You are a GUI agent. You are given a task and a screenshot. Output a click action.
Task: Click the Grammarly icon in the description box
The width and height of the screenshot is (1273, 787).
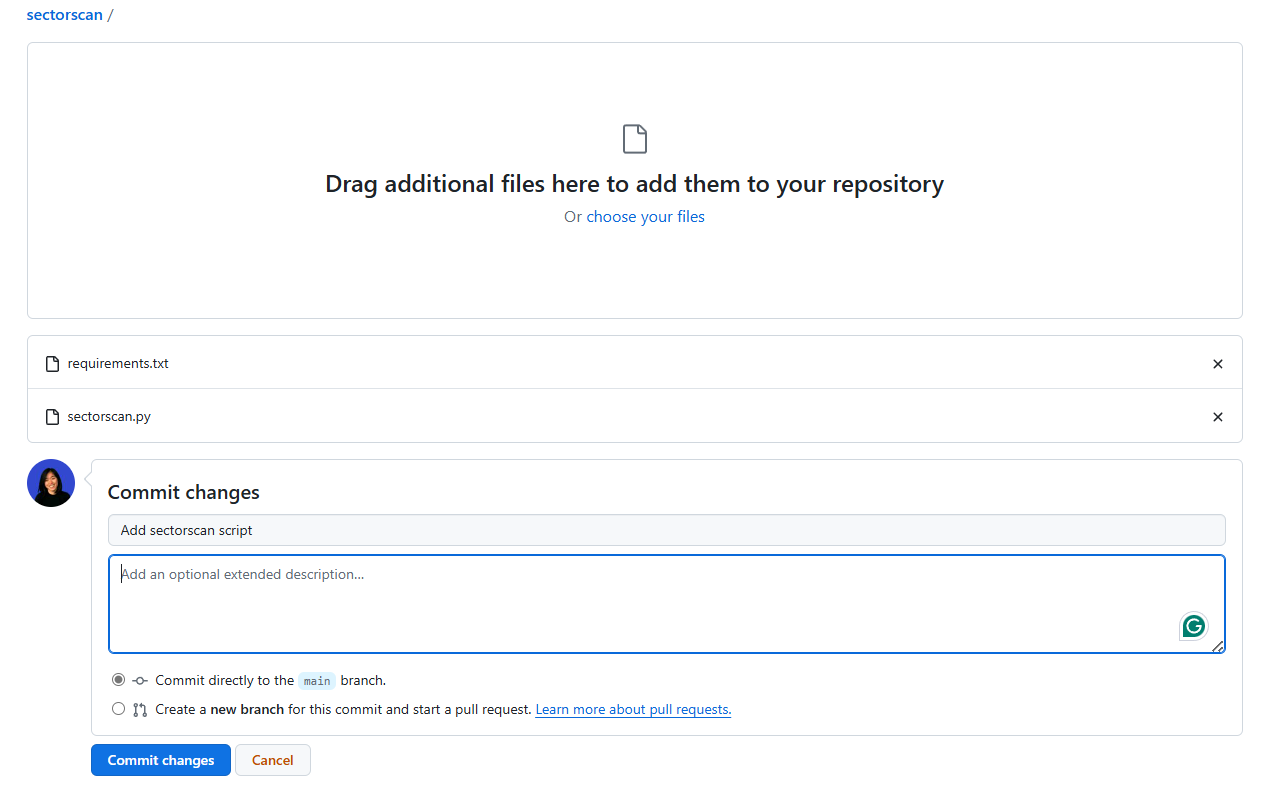tap(1193, 626)
